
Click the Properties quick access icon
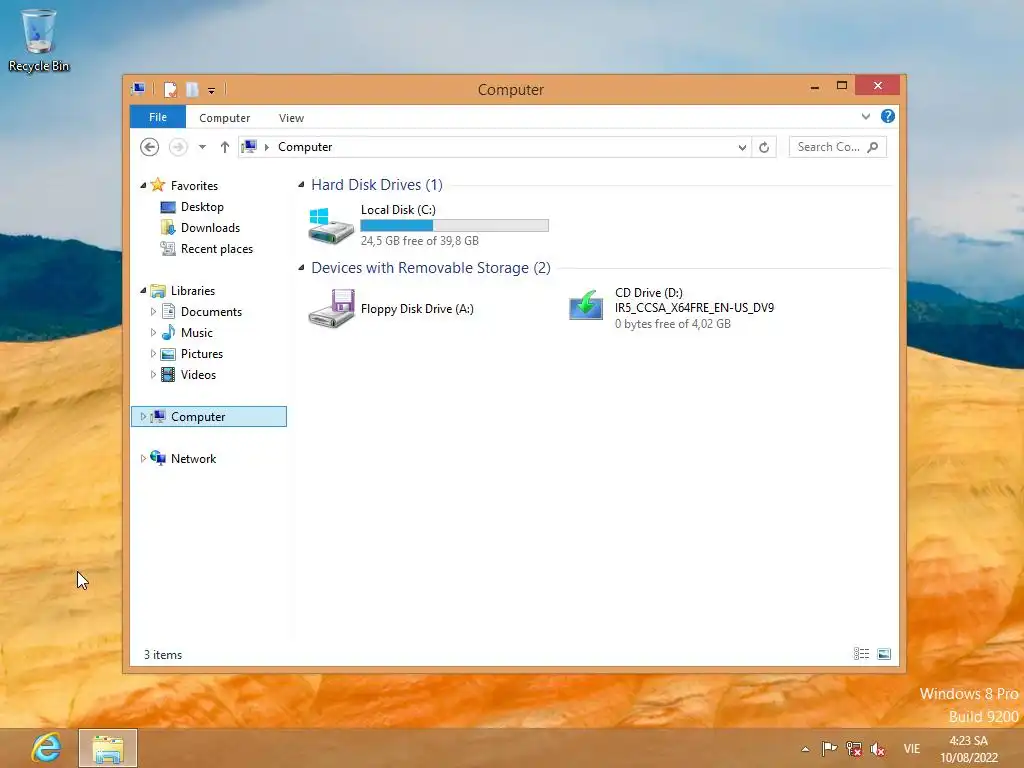170,89
